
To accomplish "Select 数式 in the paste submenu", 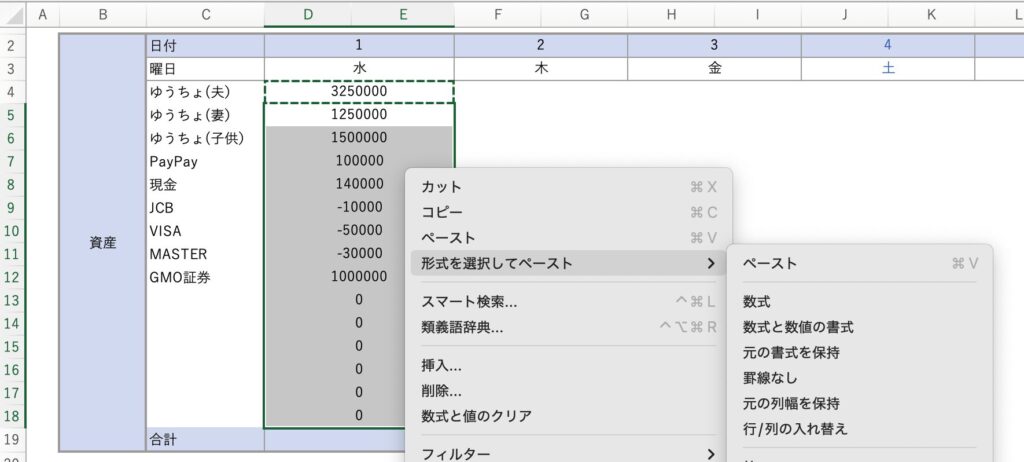I will click(x=757, y=301).
